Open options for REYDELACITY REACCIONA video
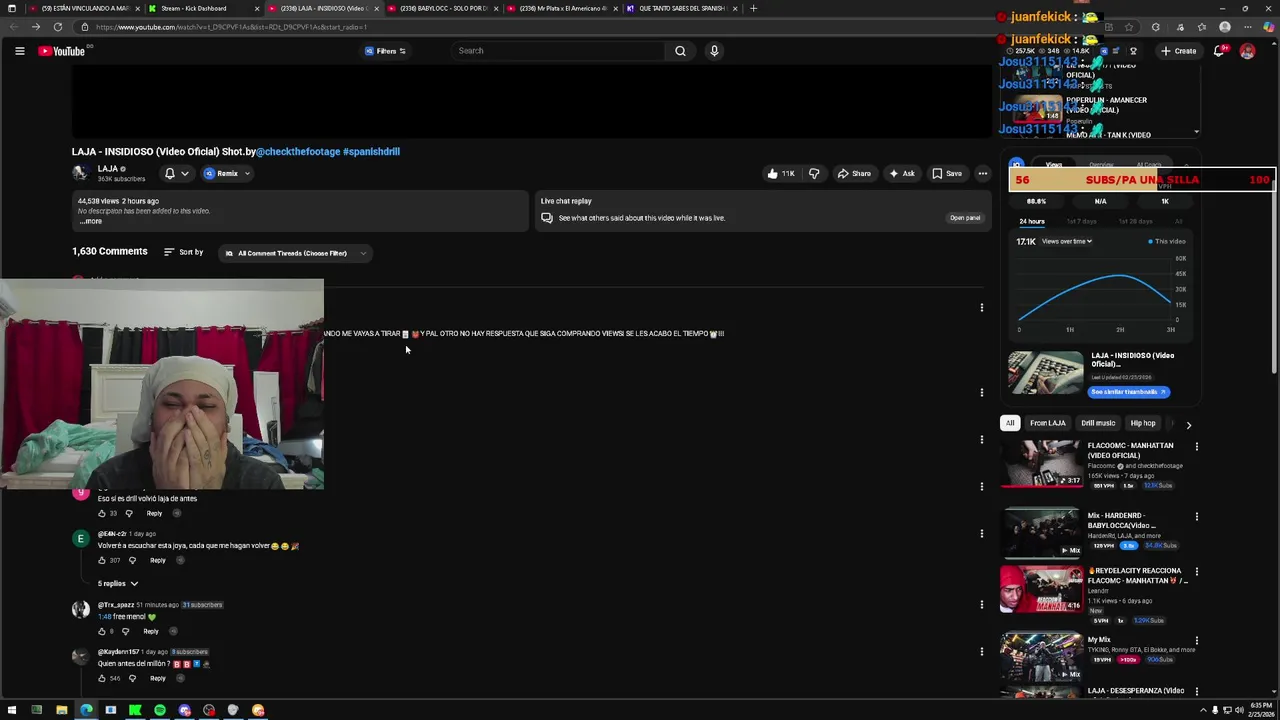1280x720 pixels. coord(1197,572)
